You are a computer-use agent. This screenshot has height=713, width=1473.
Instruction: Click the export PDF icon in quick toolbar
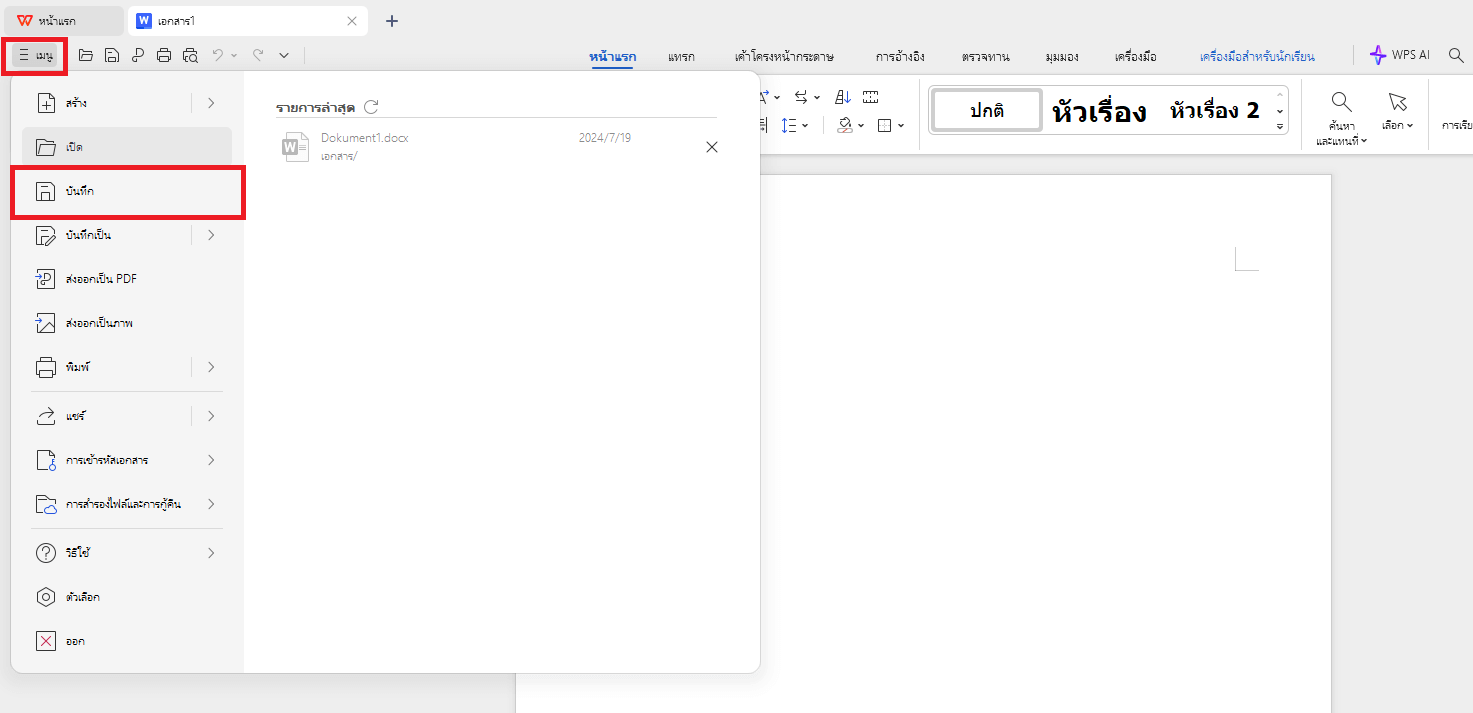point(138,55)
